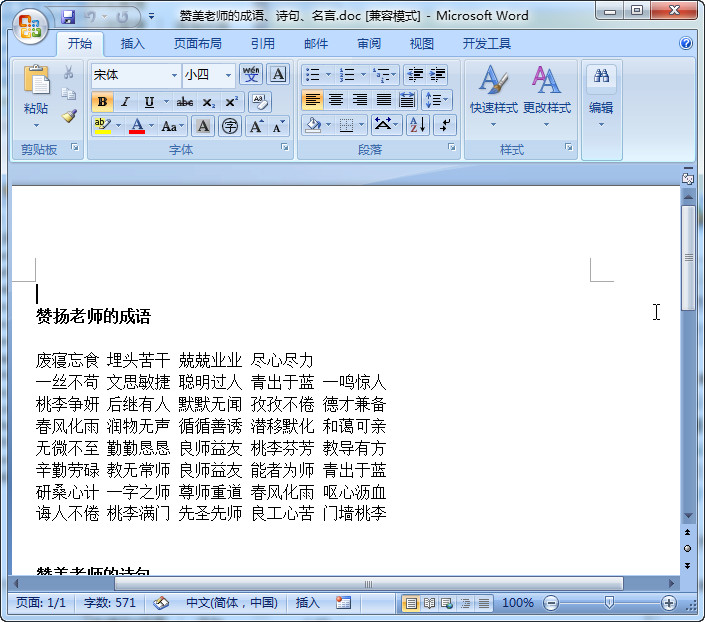This screenshot has width=705, height=622.
Task: Switch to Full Screen Reading view
Action: (429, 603)
